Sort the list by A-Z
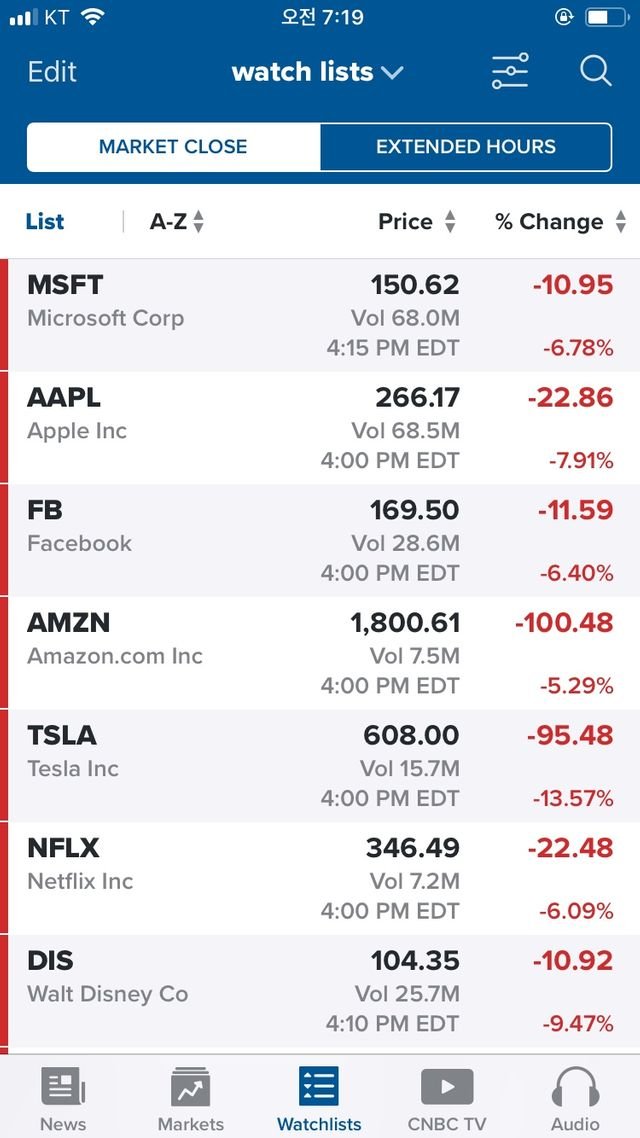 click(177, 222)
